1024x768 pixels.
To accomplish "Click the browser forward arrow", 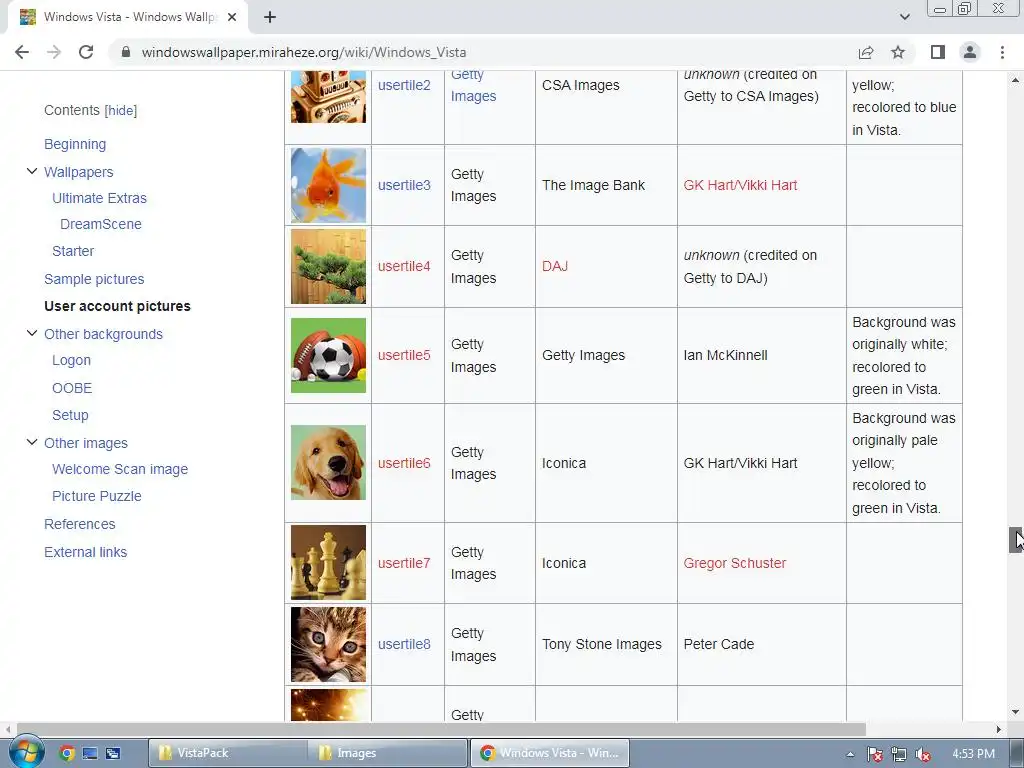I will point(54,52).
